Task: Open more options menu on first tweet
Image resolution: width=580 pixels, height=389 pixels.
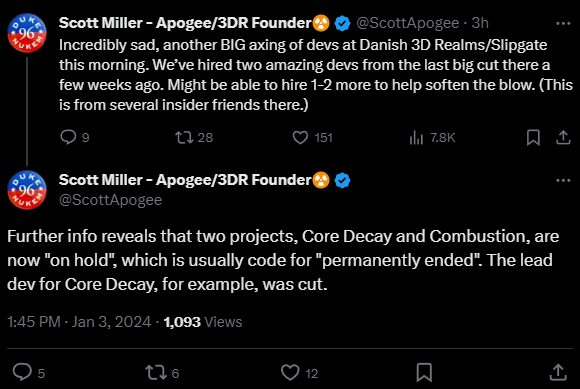Action: [563, 24]
